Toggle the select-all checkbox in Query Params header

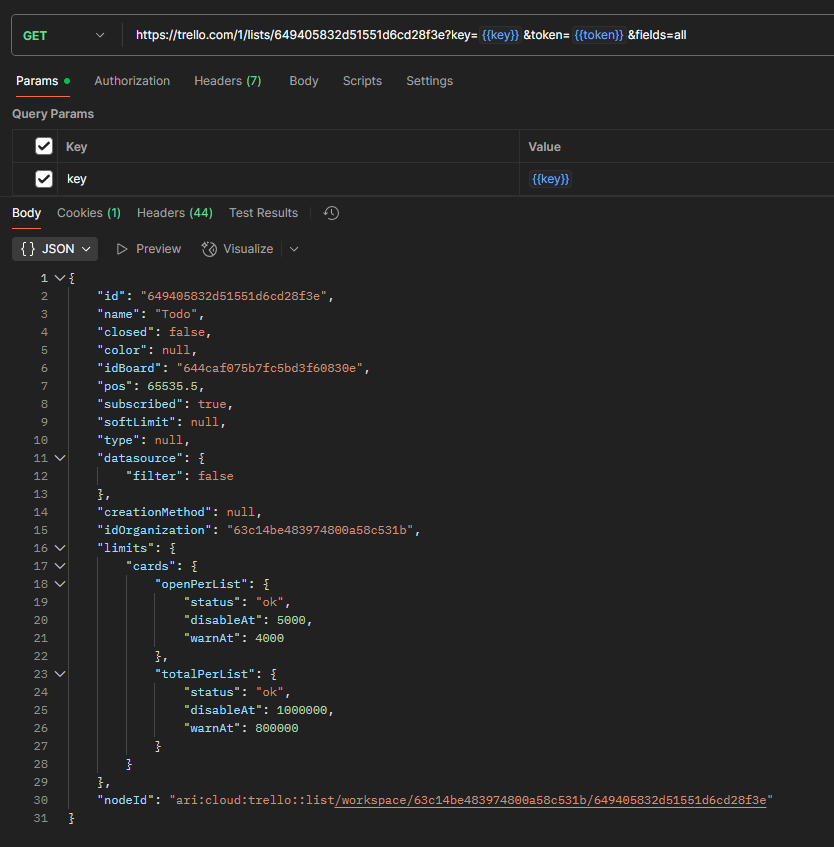click(x=44, y=147)
